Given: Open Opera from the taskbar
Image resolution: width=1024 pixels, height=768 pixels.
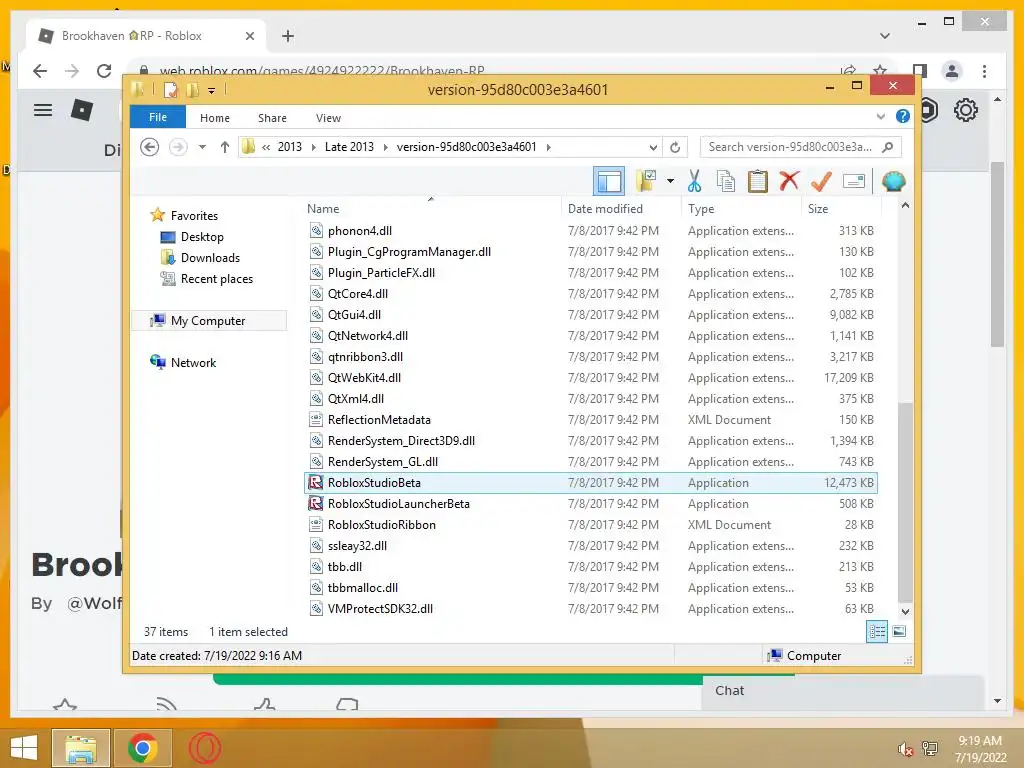Looking at the screenshot, I should click(x=205, y=748).
